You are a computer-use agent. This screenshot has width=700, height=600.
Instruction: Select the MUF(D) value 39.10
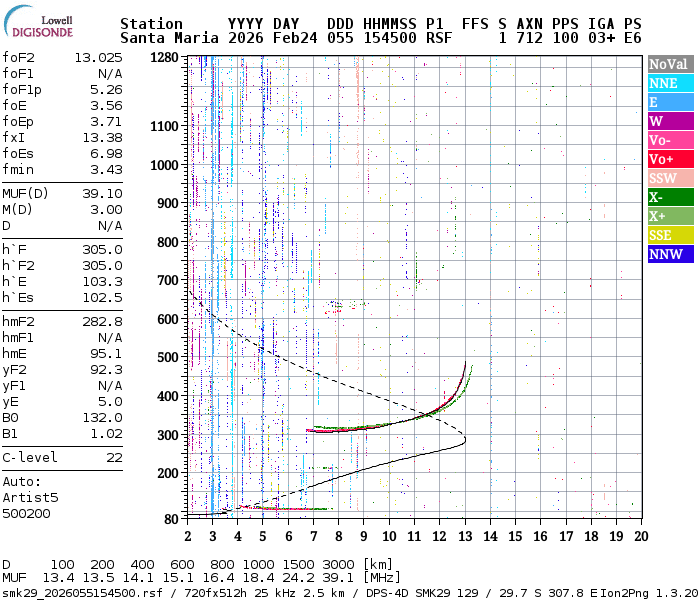coord(102,195)
